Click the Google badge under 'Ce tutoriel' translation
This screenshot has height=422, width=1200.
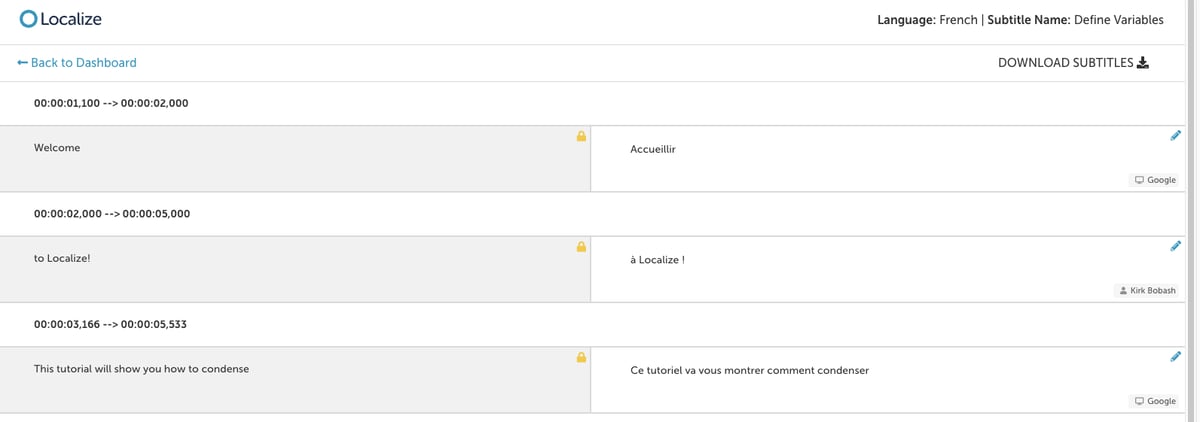[1155, 401]
